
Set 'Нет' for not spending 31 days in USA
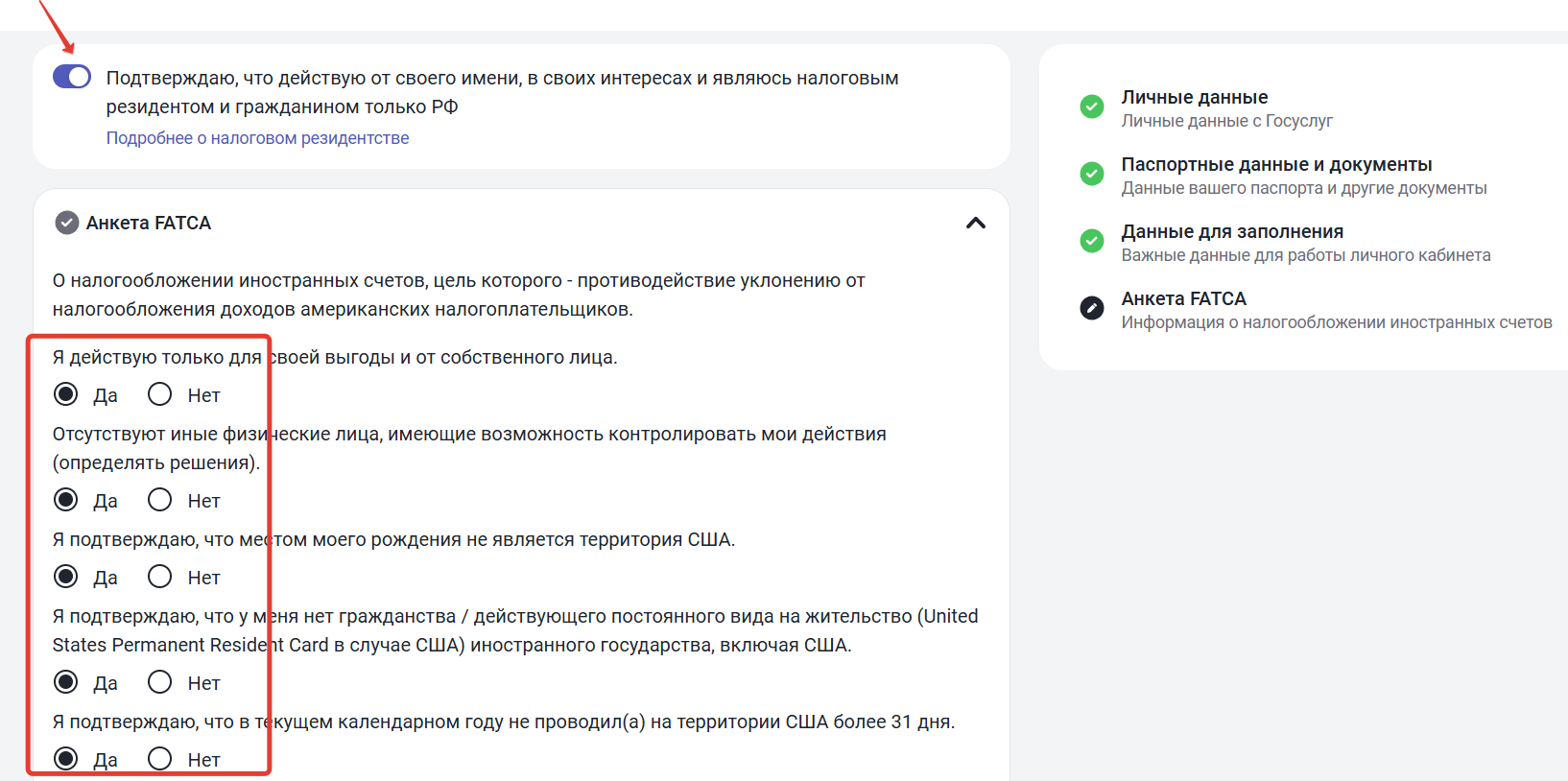coord(160,759)
